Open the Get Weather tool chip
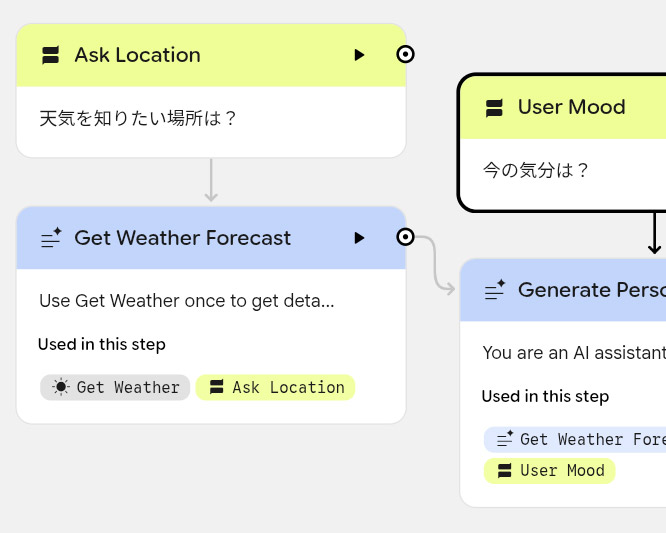The height and width of the screenshot is (533, 666). pos(115,387)
